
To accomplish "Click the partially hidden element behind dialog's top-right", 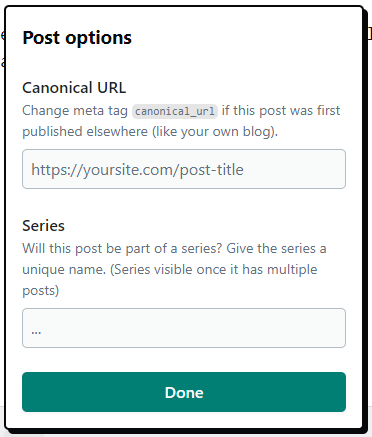I will coord(368,34).
